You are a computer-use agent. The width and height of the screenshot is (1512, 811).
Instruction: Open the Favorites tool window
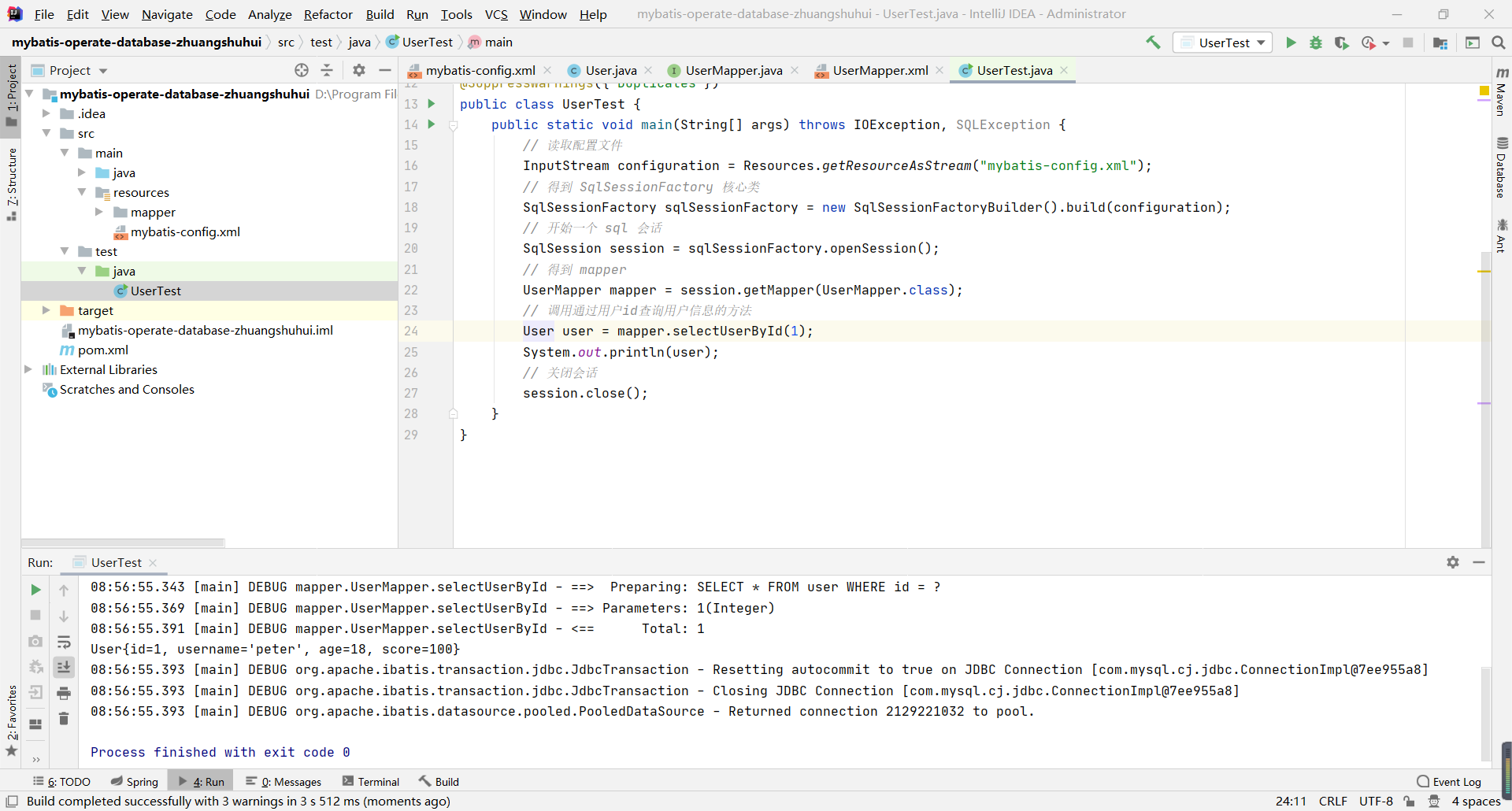11,720
